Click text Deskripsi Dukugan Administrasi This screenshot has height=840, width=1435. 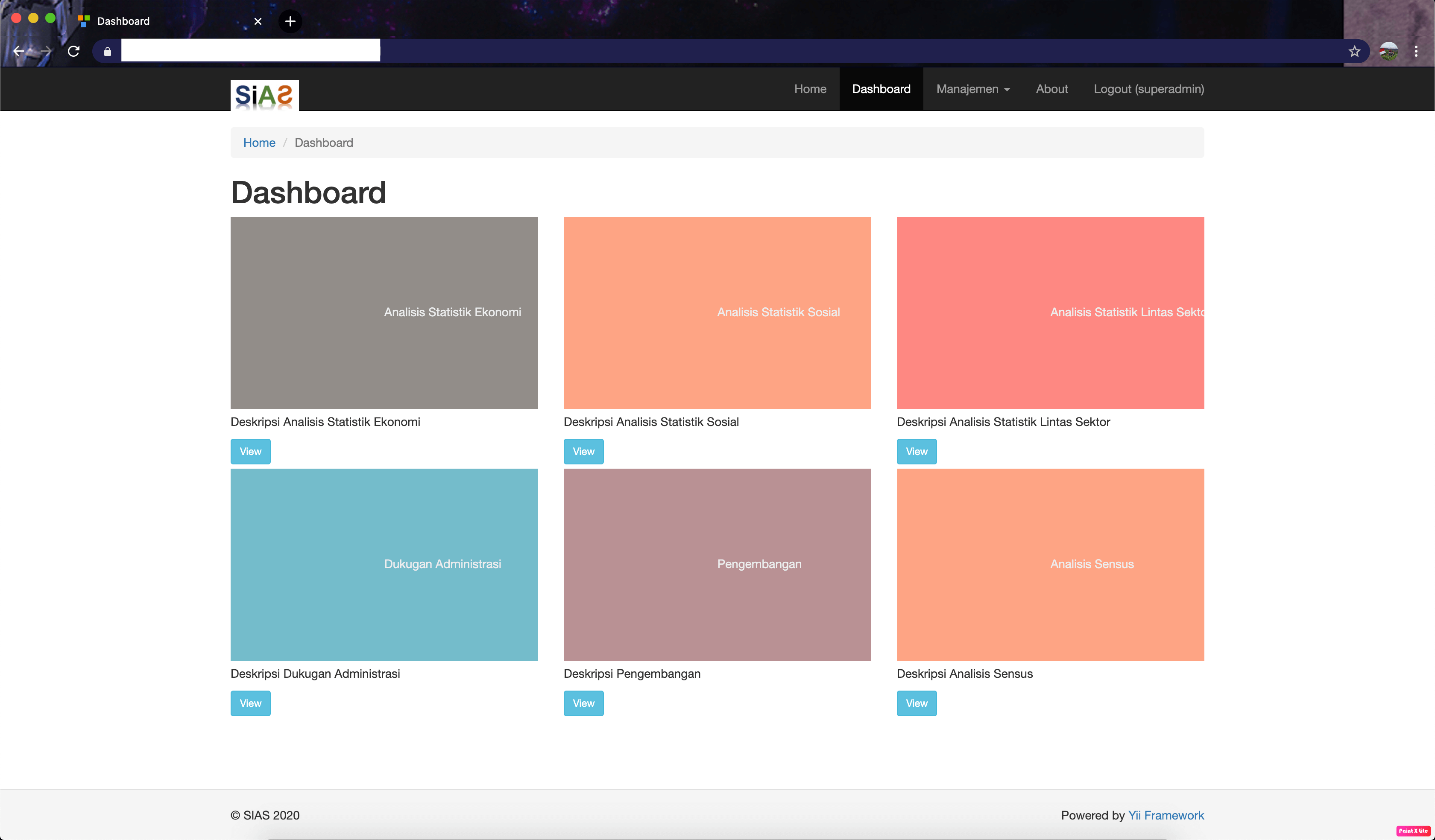click(x=315, y=674)
